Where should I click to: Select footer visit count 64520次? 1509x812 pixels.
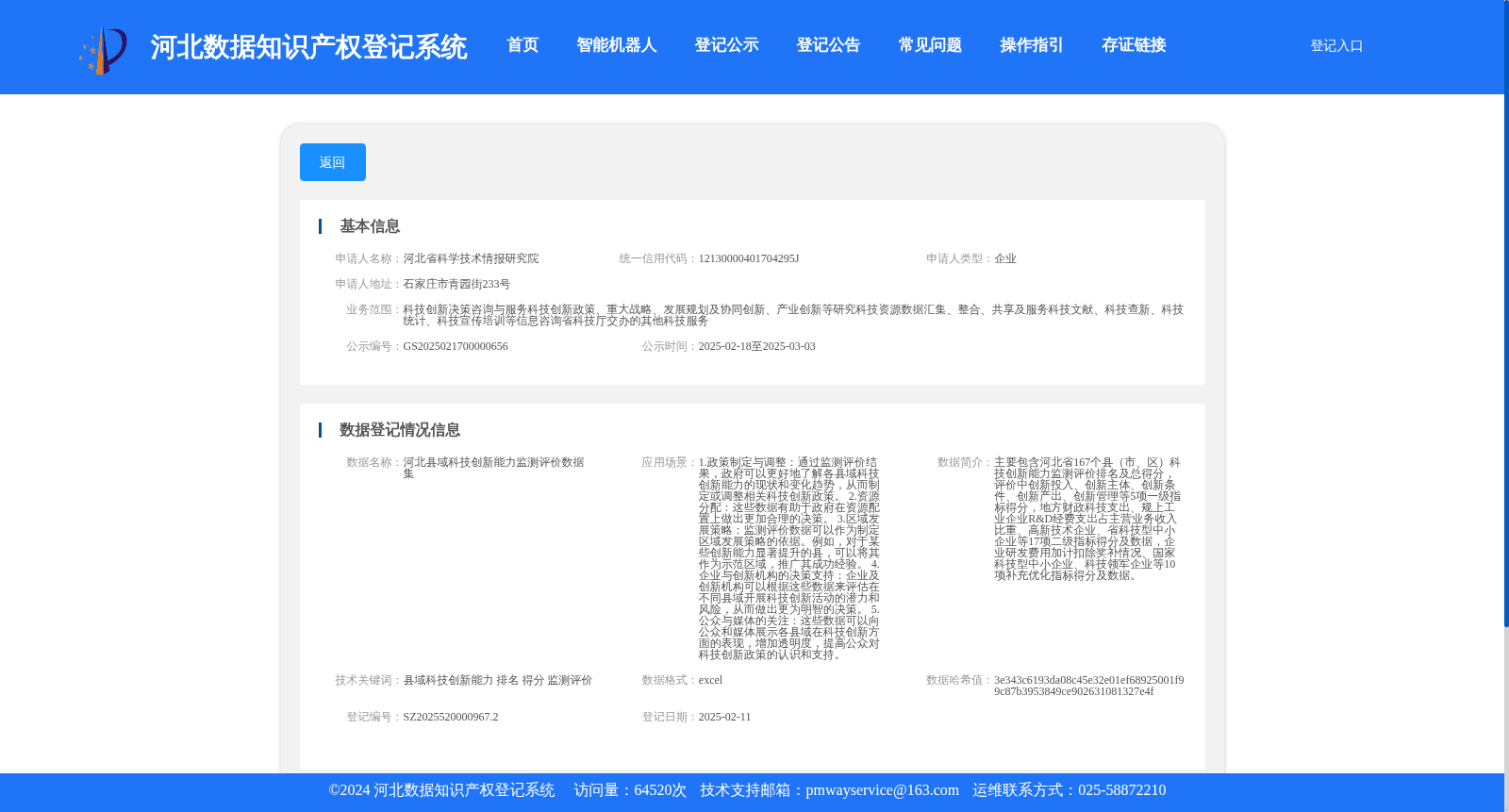pos(660,790)
